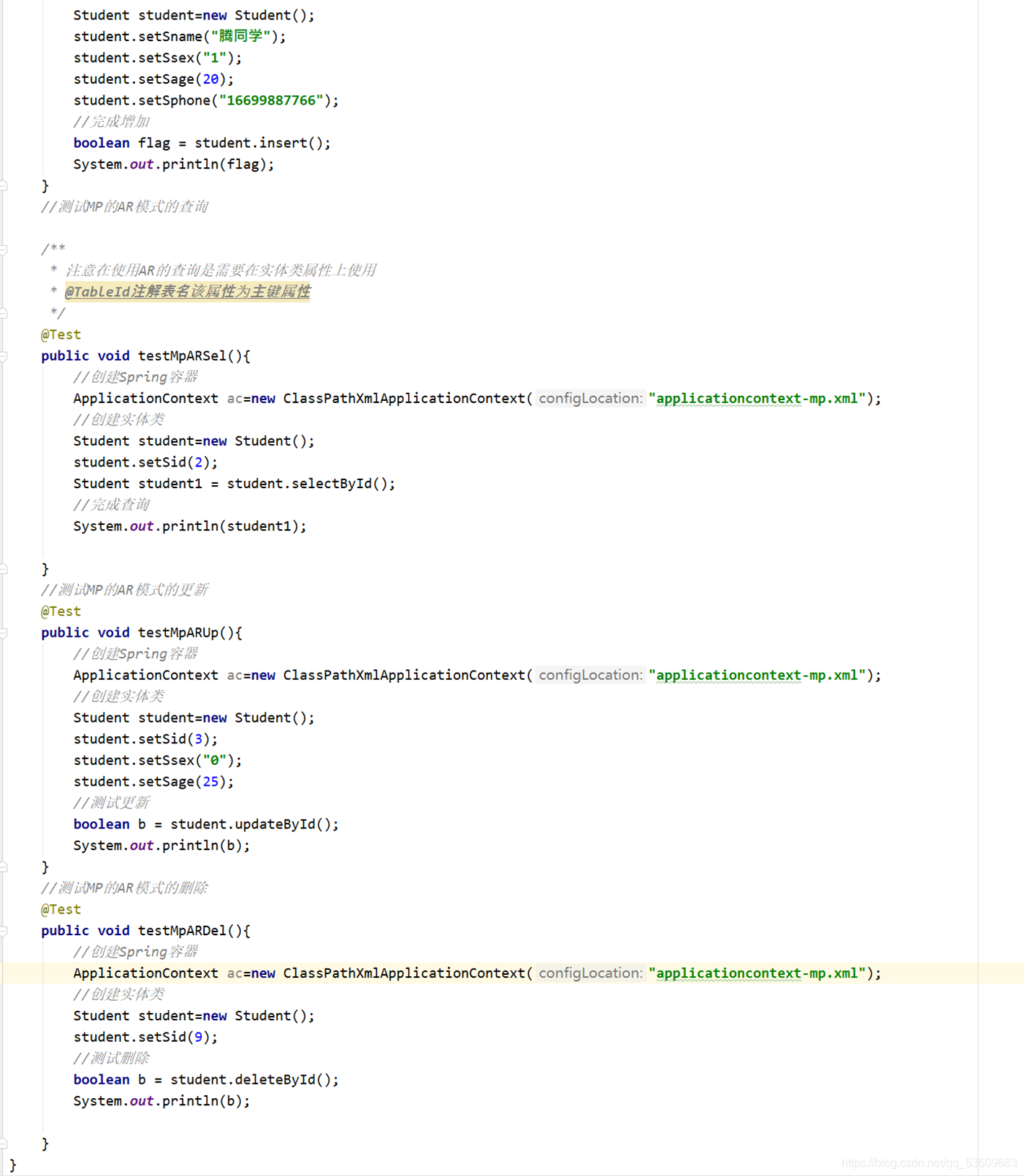1024x1176 pixels.
Task: Click the configLocation hint in testMpARDel
Action: click(x=590, y=973)
